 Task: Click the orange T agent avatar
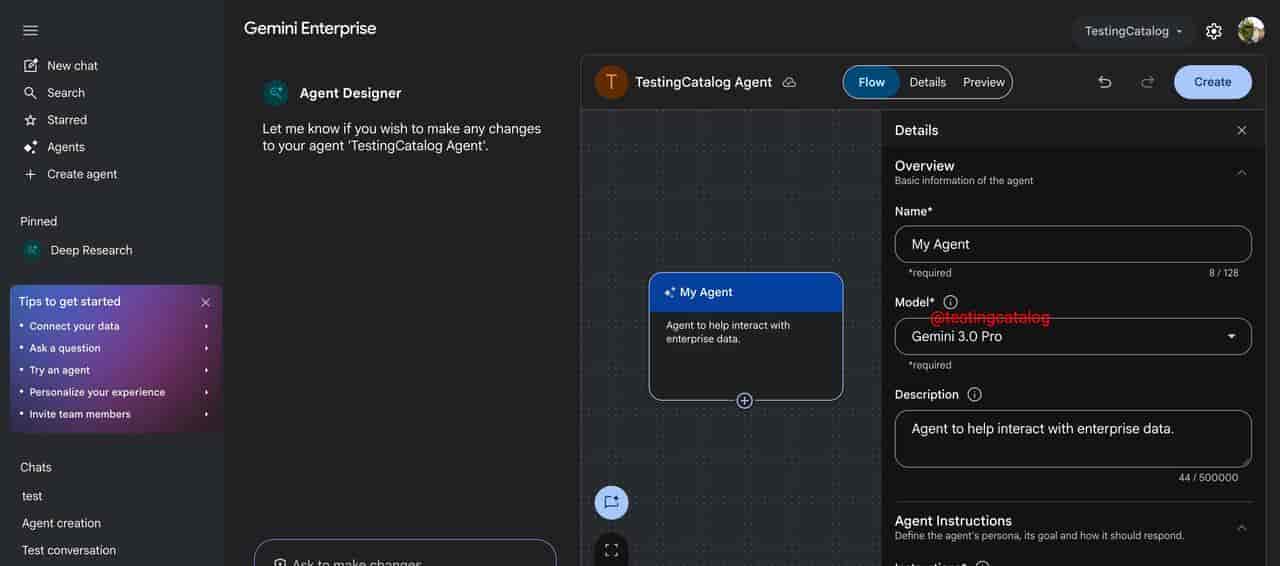click(x=611, y=82)
